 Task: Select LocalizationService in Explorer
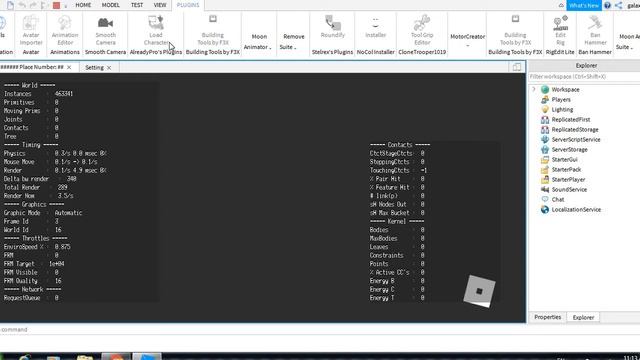(576, 209)
